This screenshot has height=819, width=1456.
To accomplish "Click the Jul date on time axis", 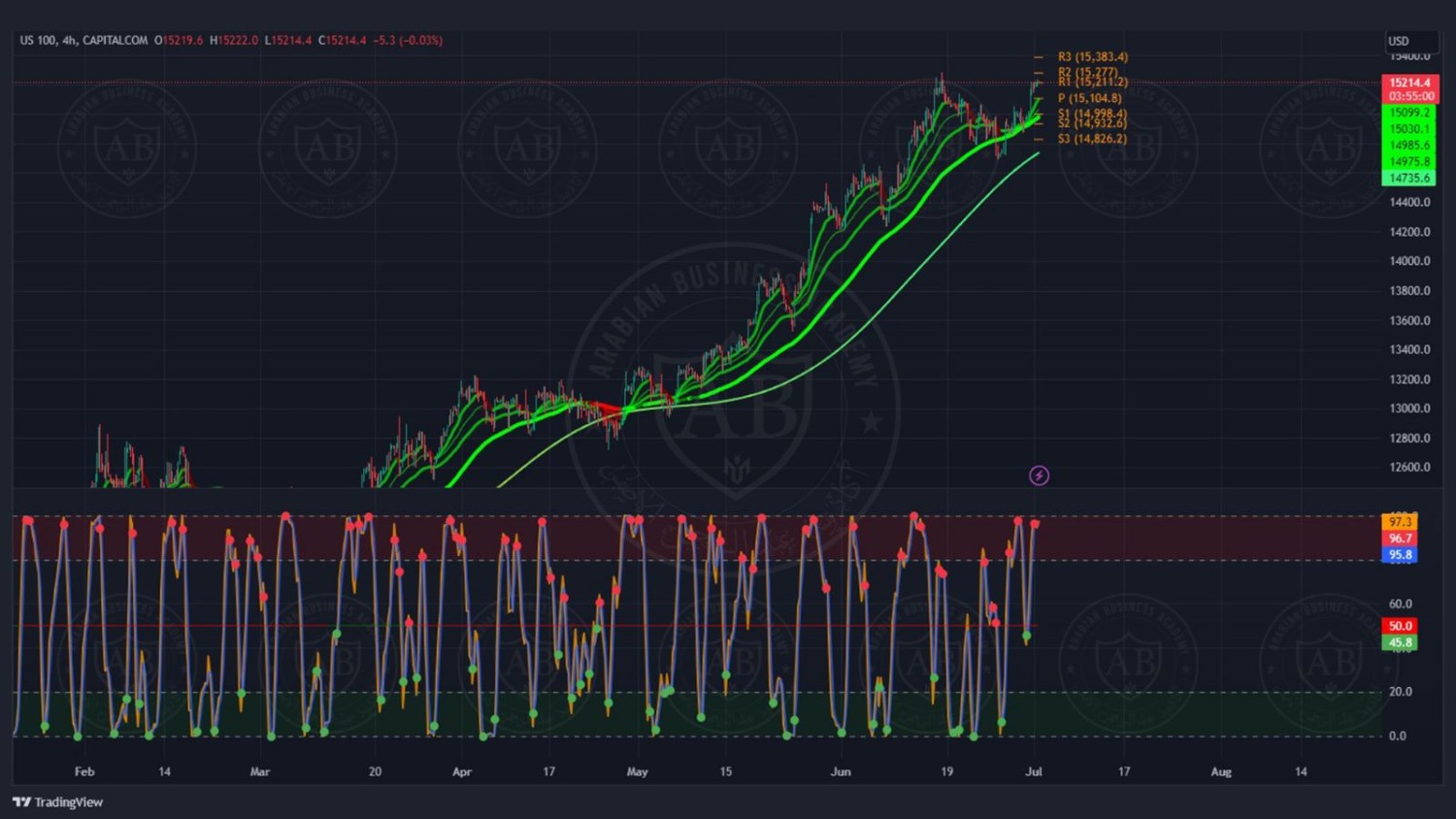I will point(1034,772).
